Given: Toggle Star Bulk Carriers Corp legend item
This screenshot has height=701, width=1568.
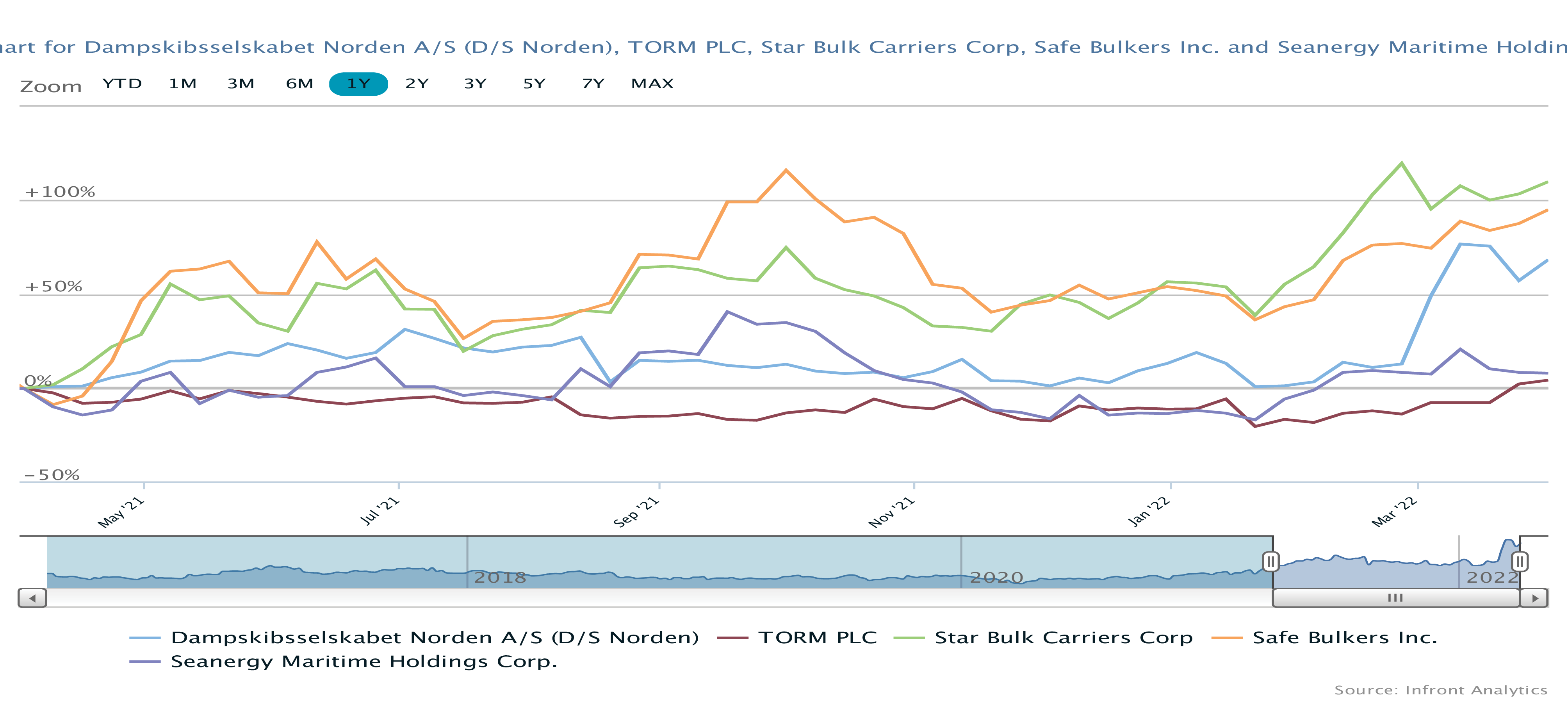Looking at the screenshot, I should 1063,638.
